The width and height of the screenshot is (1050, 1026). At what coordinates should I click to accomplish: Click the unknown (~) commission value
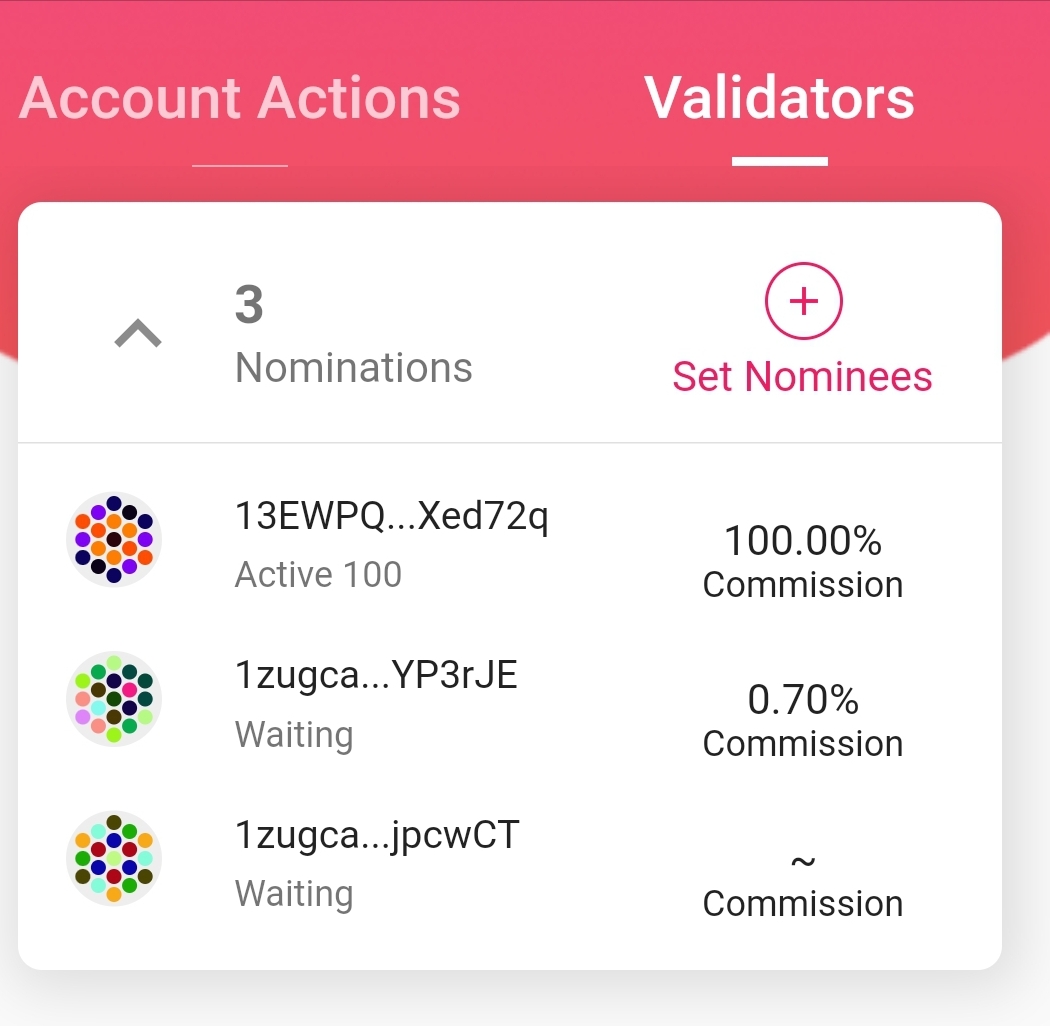[x=803, y=861]
